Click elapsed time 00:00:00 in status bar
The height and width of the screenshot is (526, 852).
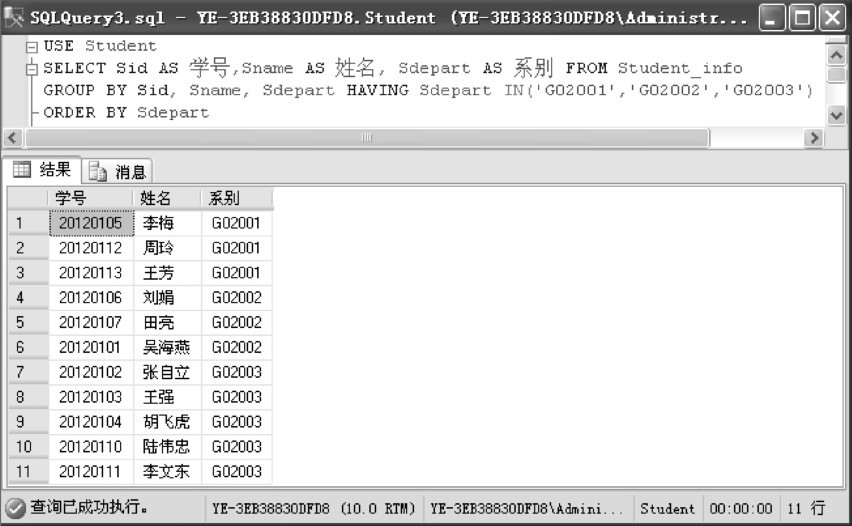coord(741,509)
